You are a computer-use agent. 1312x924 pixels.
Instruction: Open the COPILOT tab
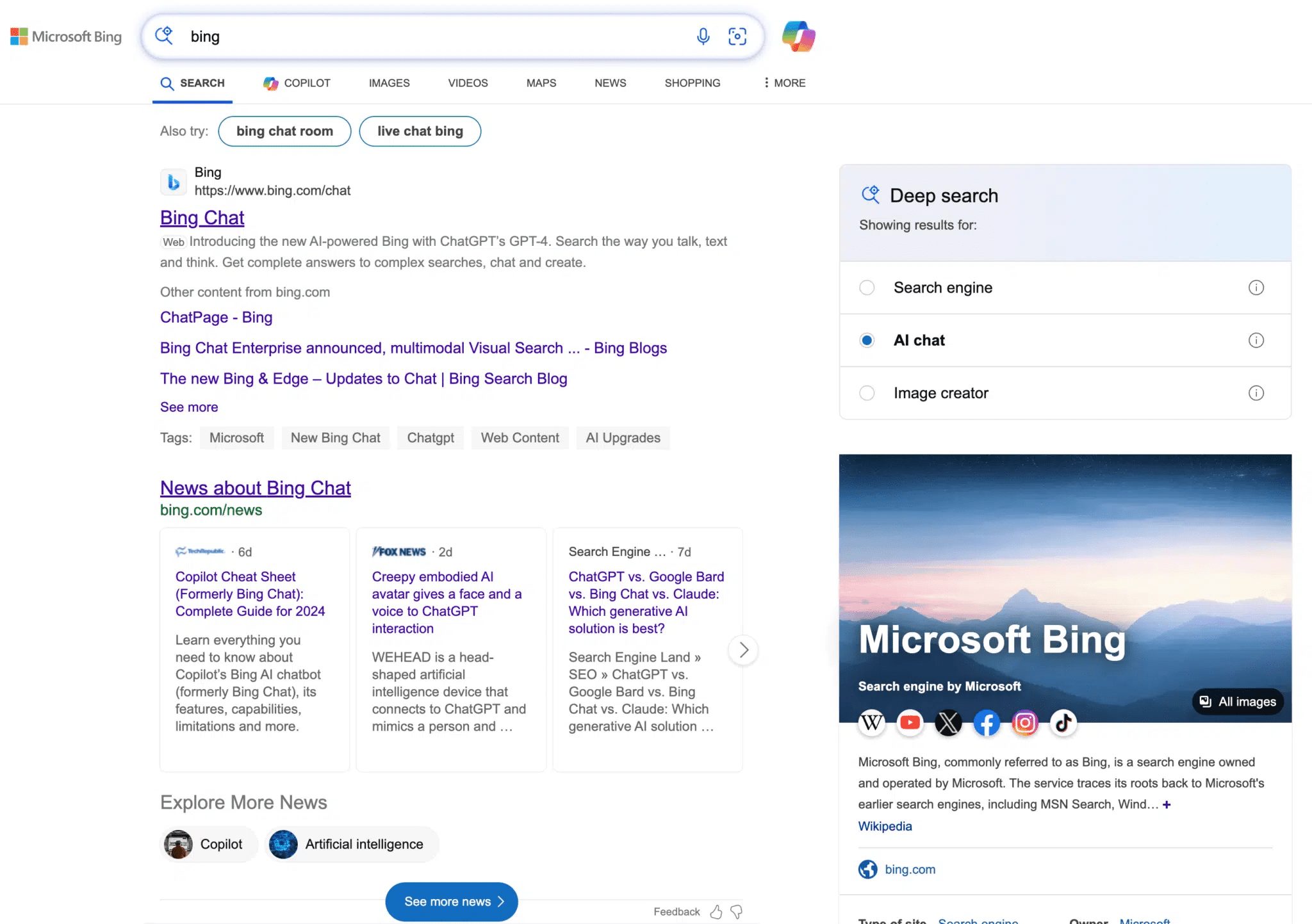pos(296,83)
